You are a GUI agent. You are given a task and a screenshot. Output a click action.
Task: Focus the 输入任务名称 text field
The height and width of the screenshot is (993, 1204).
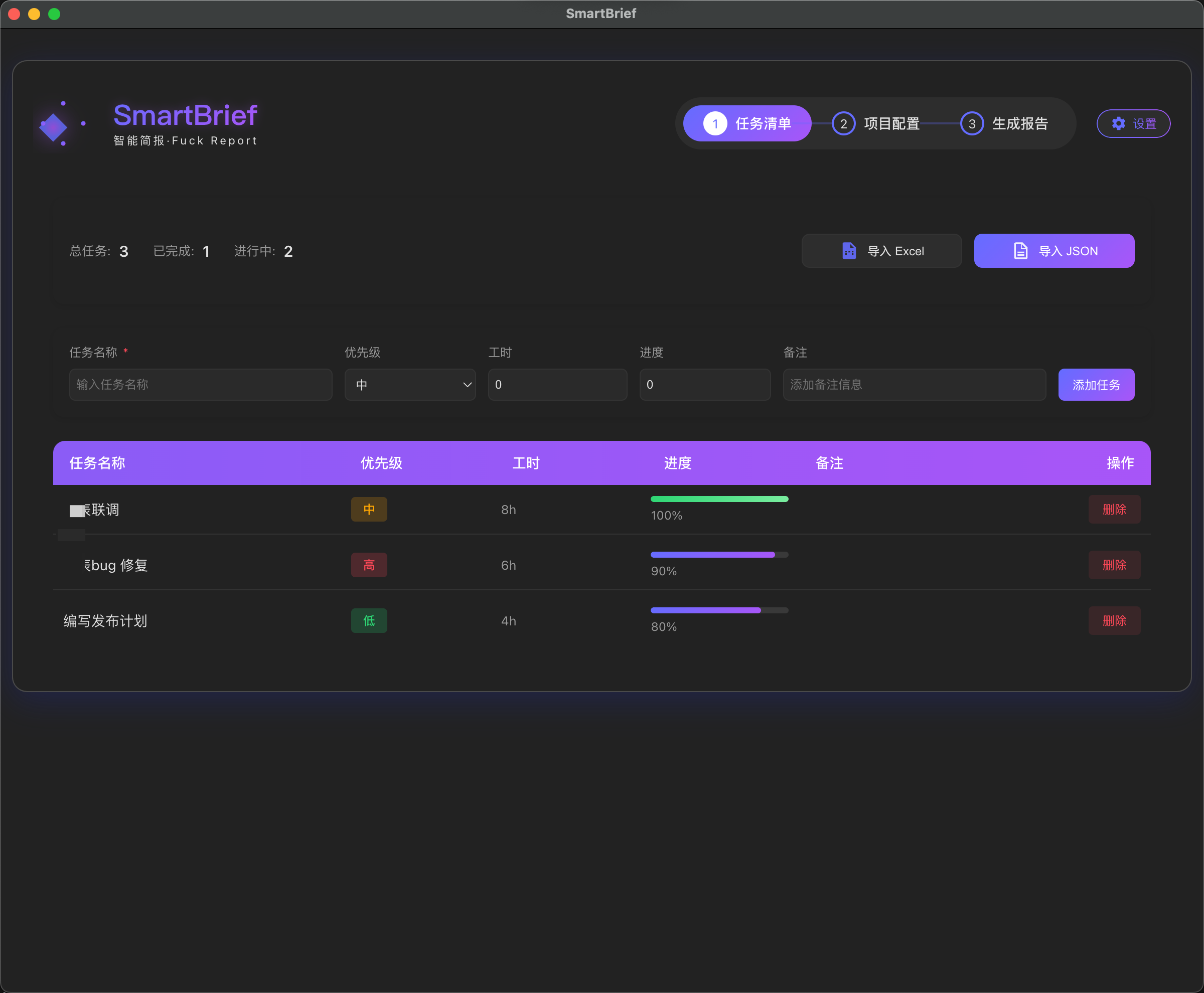[x=200, y=384]
